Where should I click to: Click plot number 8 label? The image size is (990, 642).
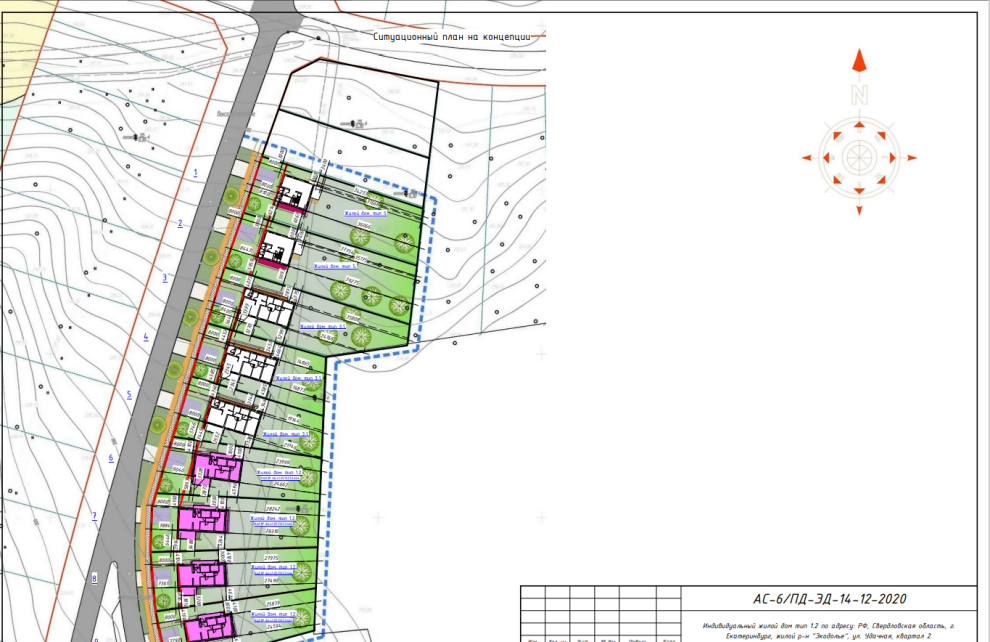(95, 578)
